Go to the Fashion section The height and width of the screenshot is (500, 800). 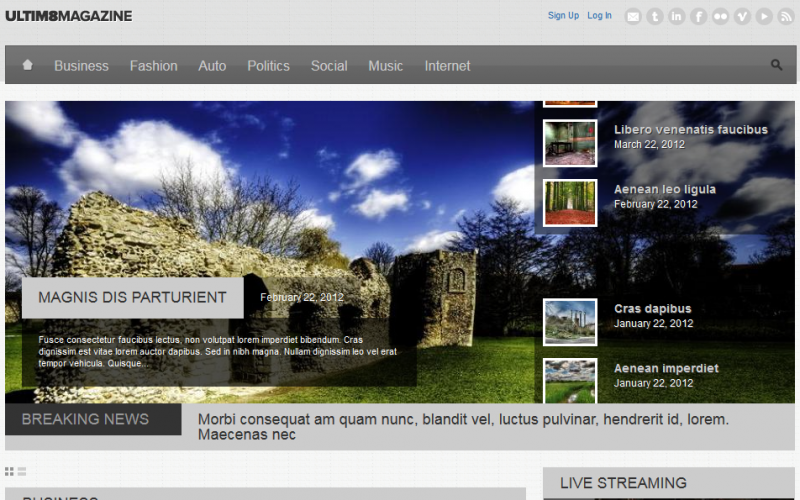153,66
